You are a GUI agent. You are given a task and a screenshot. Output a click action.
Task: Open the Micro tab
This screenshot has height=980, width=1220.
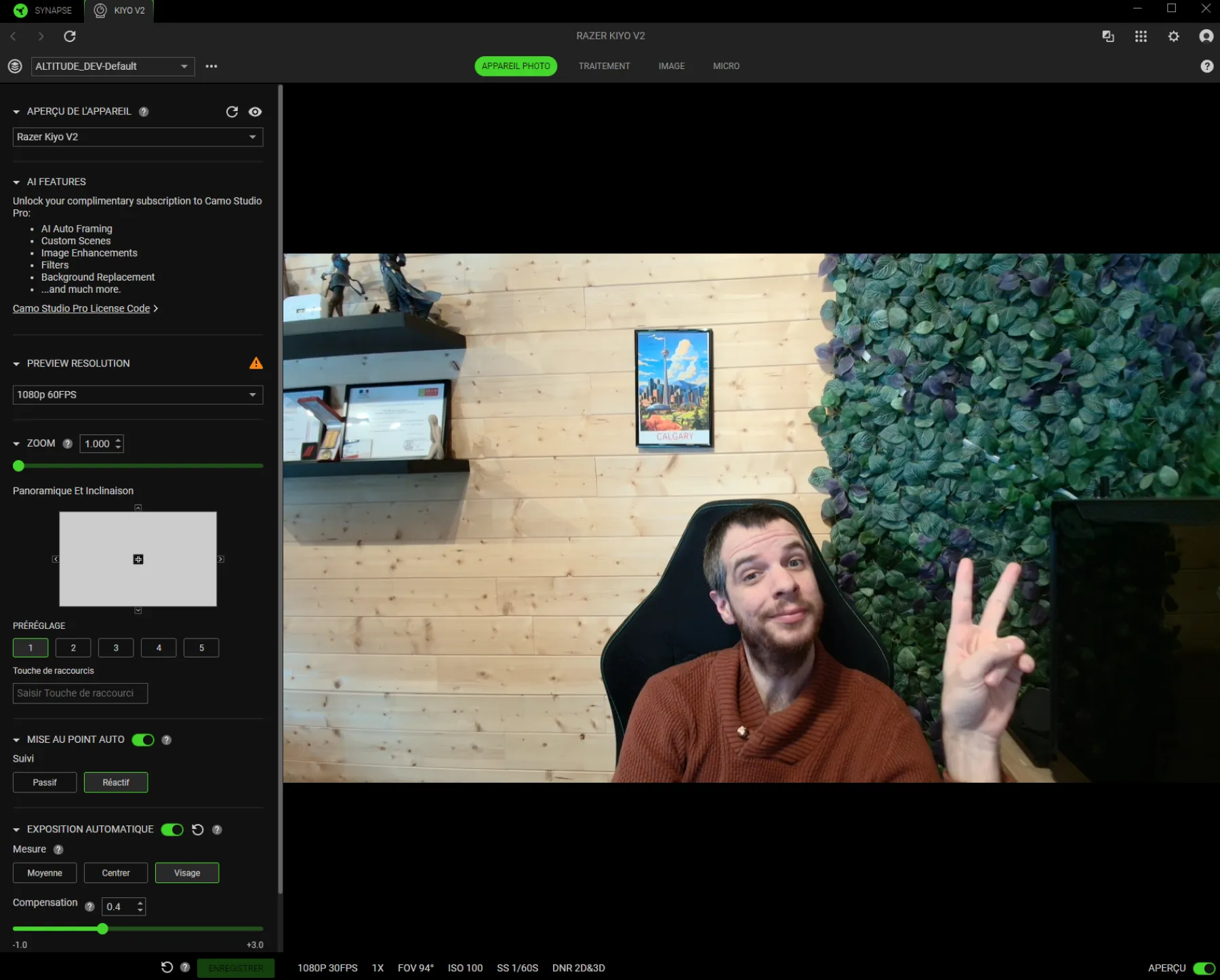[726, 66]
